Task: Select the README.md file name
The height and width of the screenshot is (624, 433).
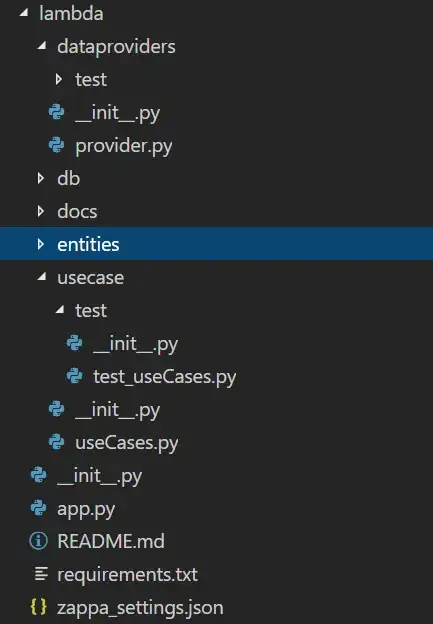Action: pyautogui.click(x=111, y=541)
